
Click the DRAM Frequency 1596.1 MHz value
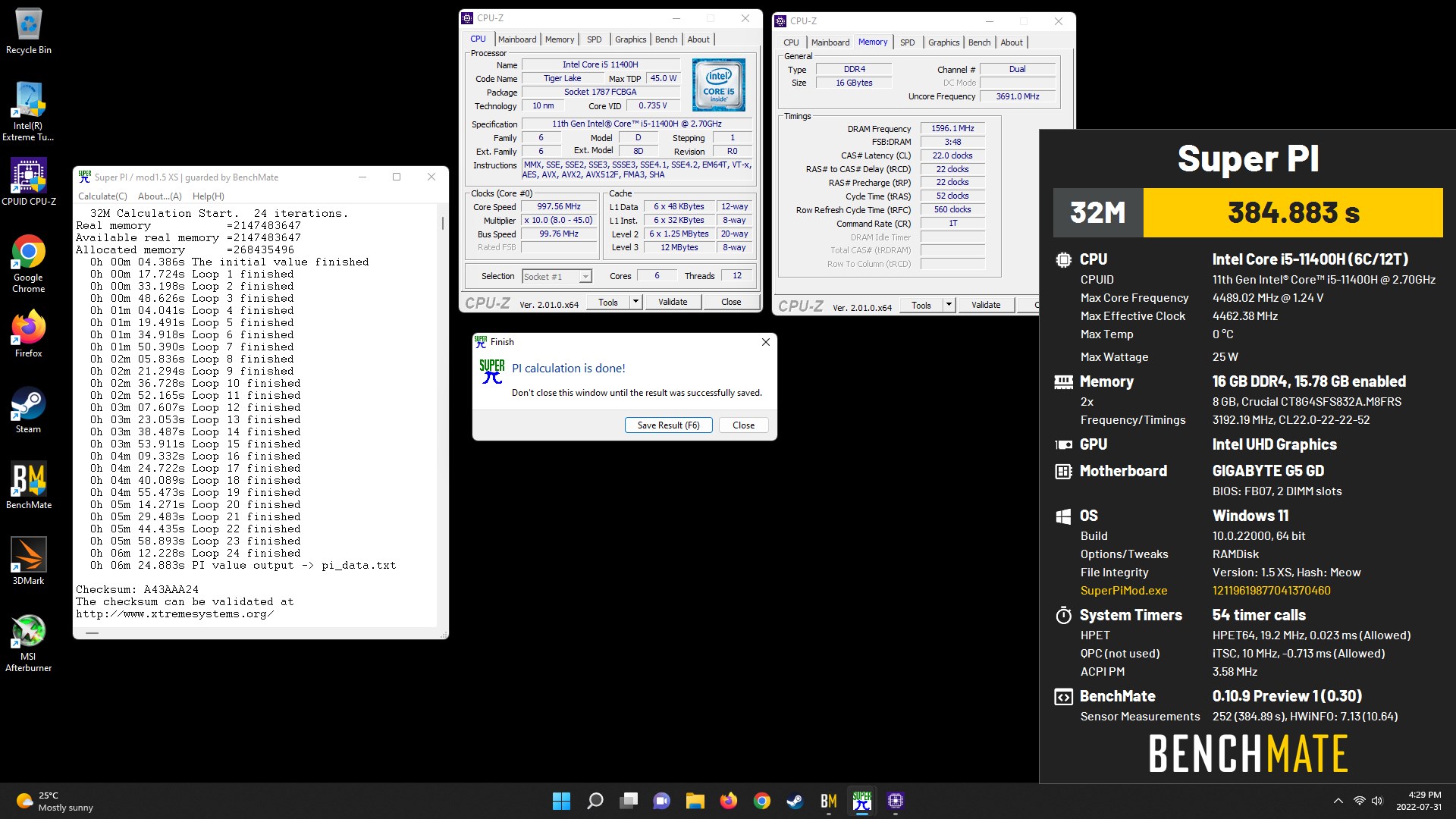[x=952, y=129]
